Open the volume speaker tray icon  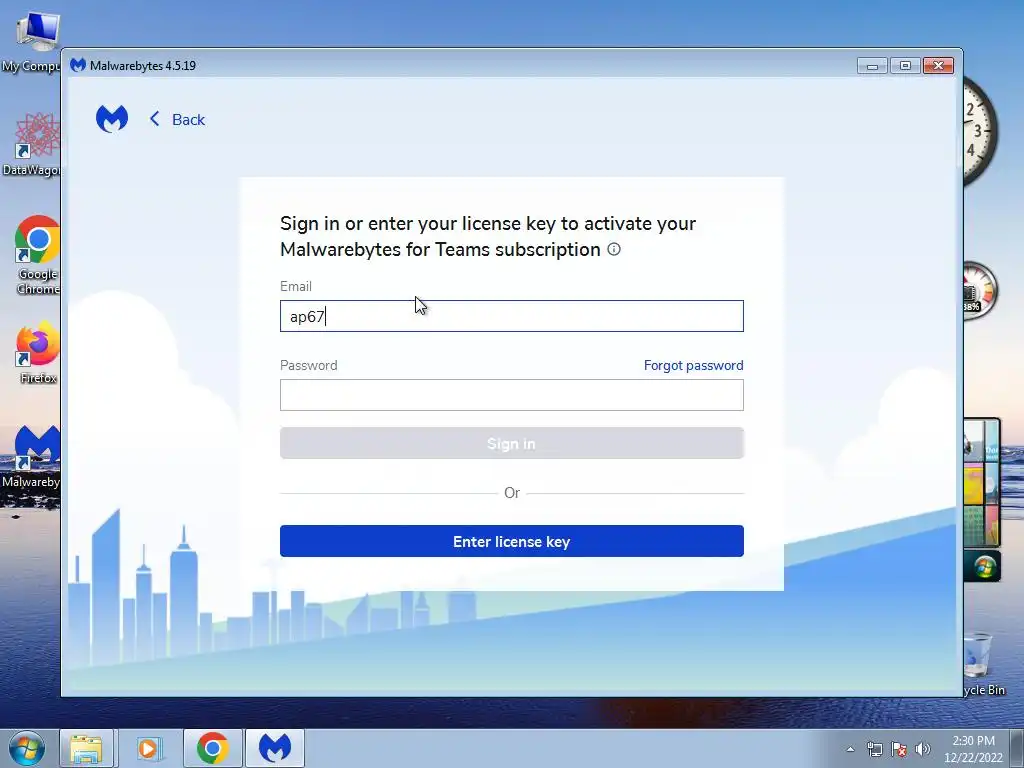click(x=922, y=749)
